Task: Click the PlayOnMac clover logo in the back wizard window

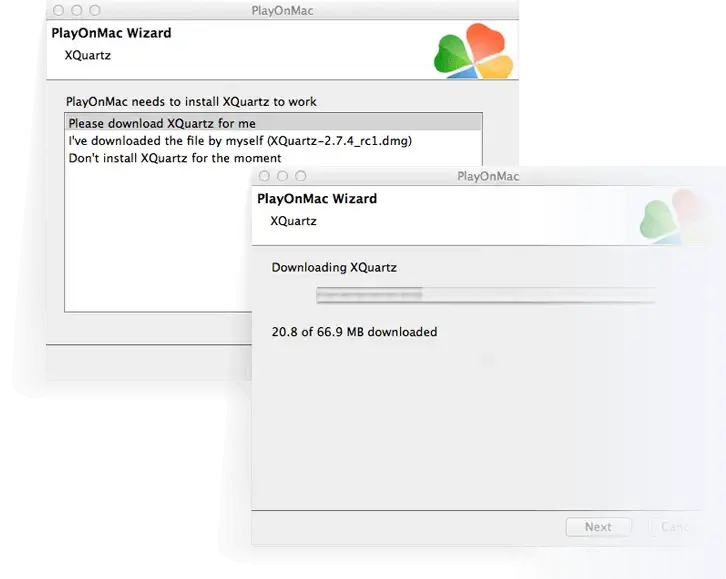Action: click(474, 51)
